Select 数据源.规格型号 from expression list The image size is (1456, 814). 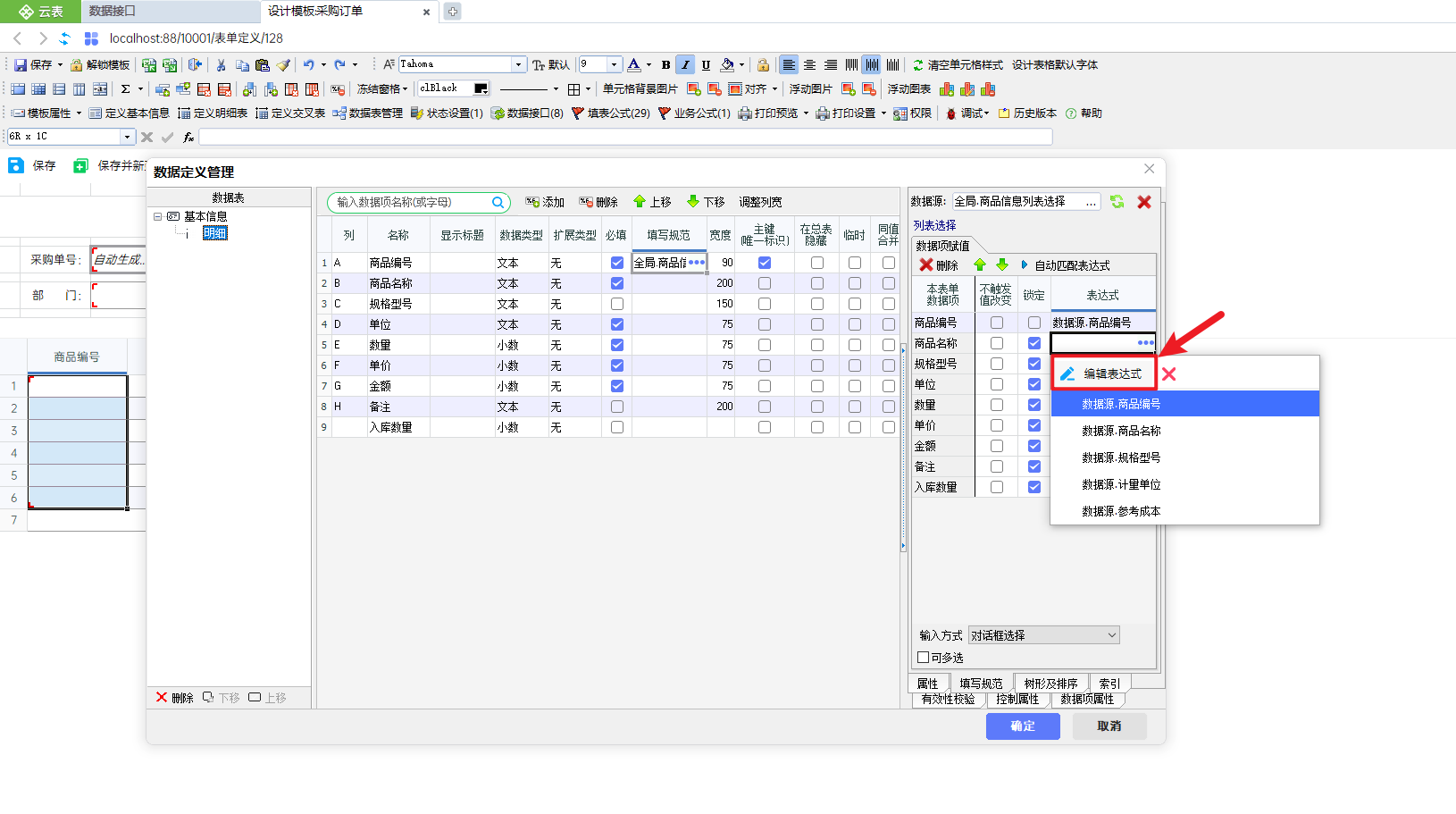tap(1184, 457)
